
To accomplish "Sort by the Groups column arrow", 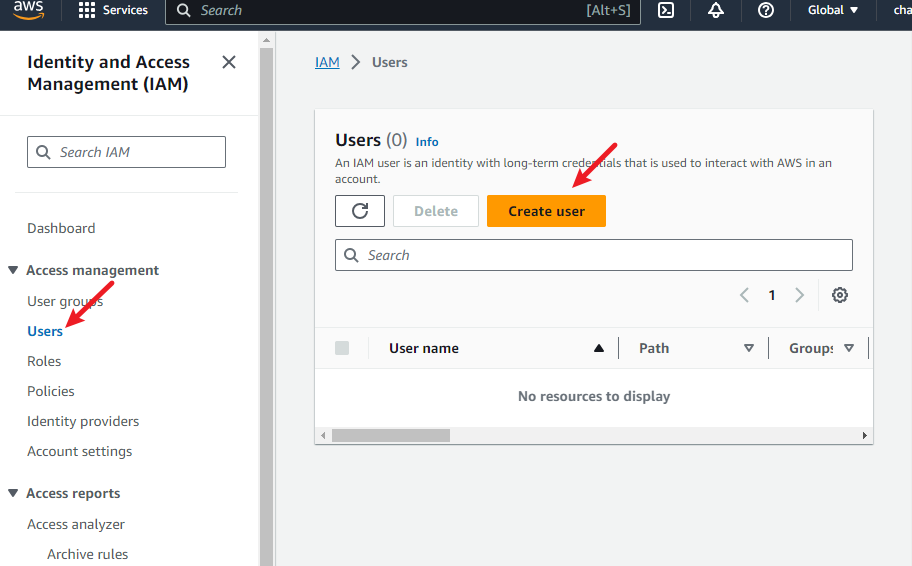I will coord(849,348).
